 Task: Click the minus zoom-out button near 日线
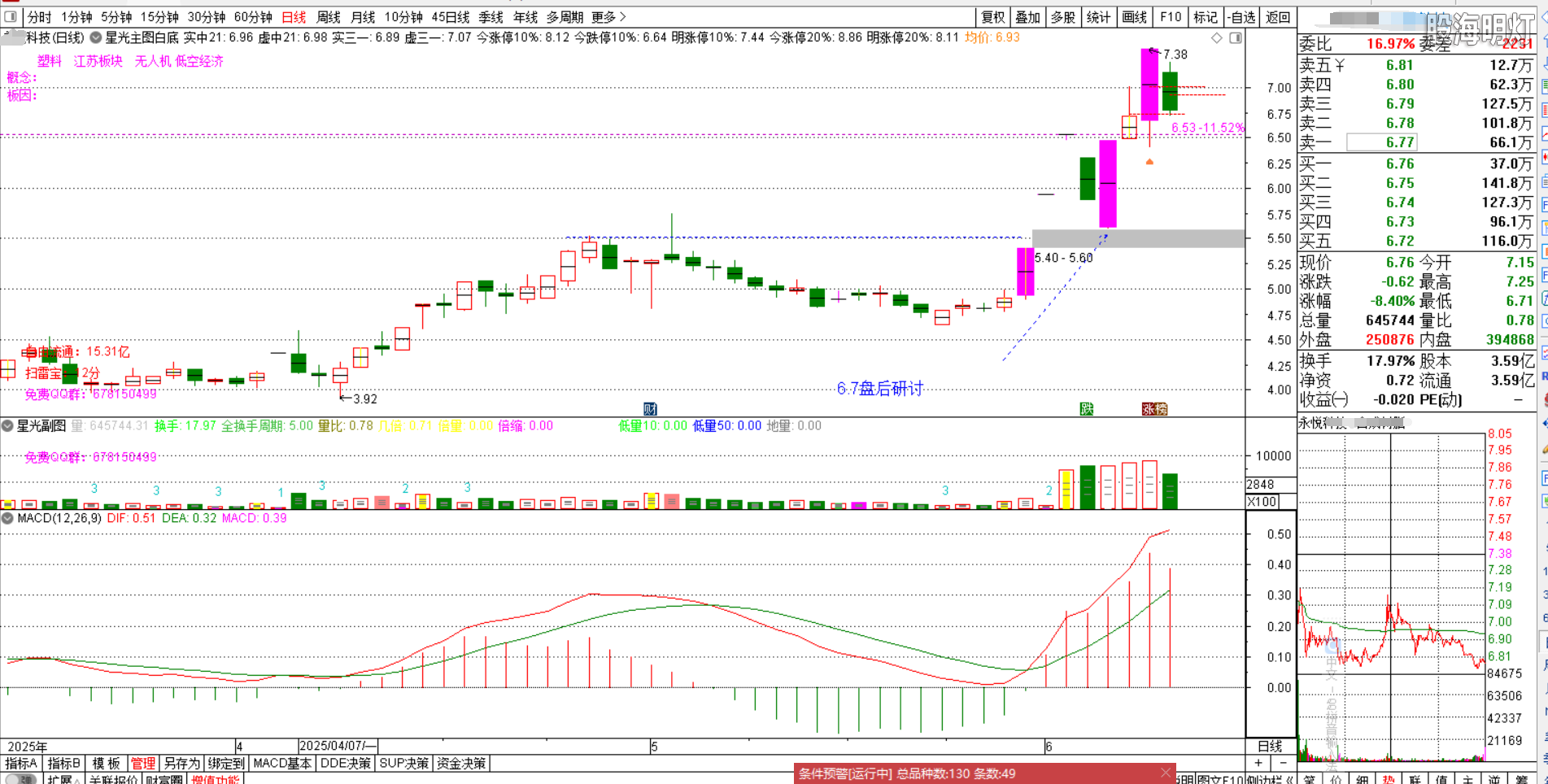coord(1283,763)
